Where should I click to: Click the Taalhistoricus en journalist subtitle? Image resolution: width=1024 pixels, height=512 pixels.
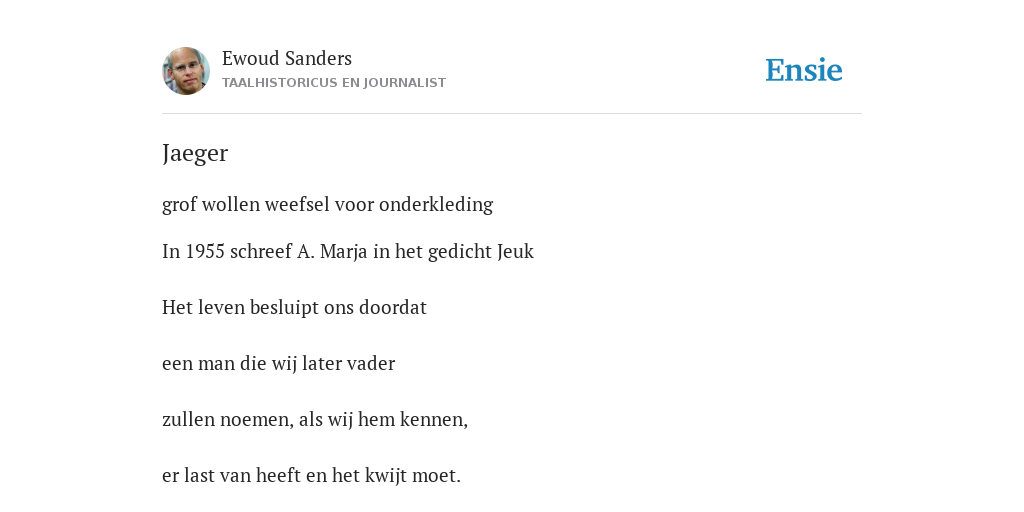[334, 83]
